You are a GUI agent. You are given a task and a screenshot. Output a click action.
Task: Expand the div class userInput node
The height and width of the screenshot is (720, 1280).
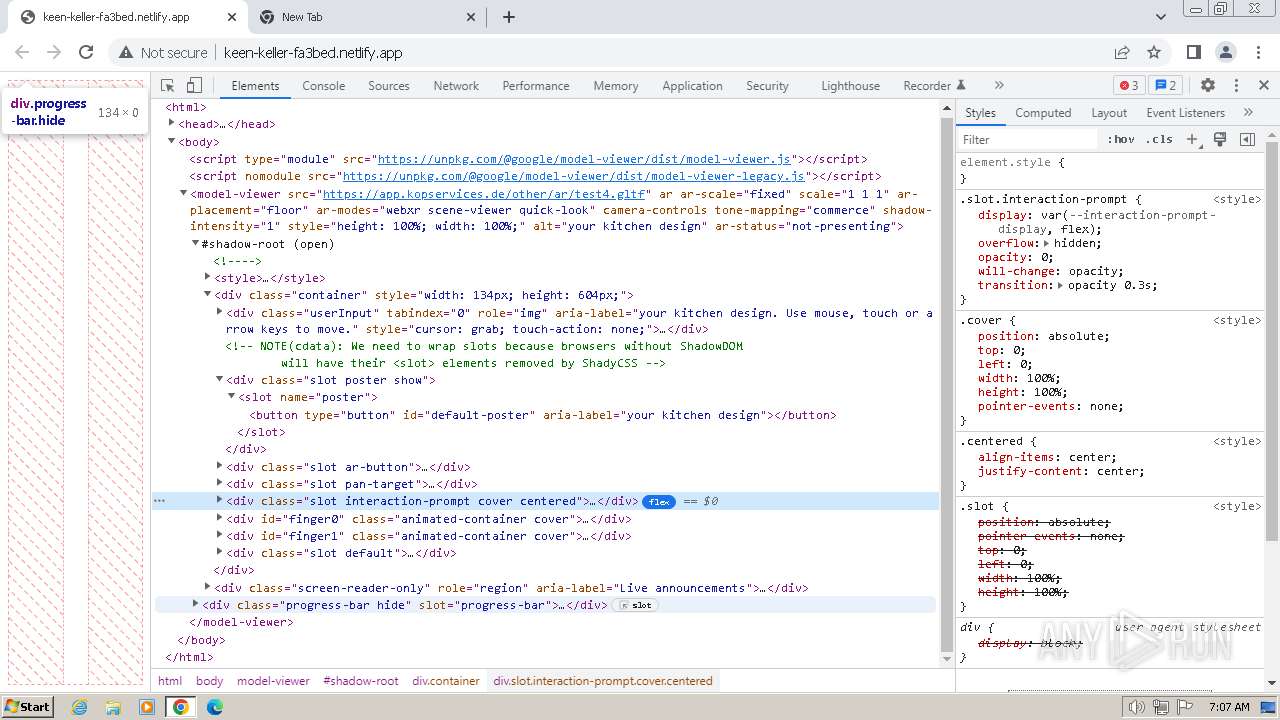pyautogui.click(x=220, y=312)
